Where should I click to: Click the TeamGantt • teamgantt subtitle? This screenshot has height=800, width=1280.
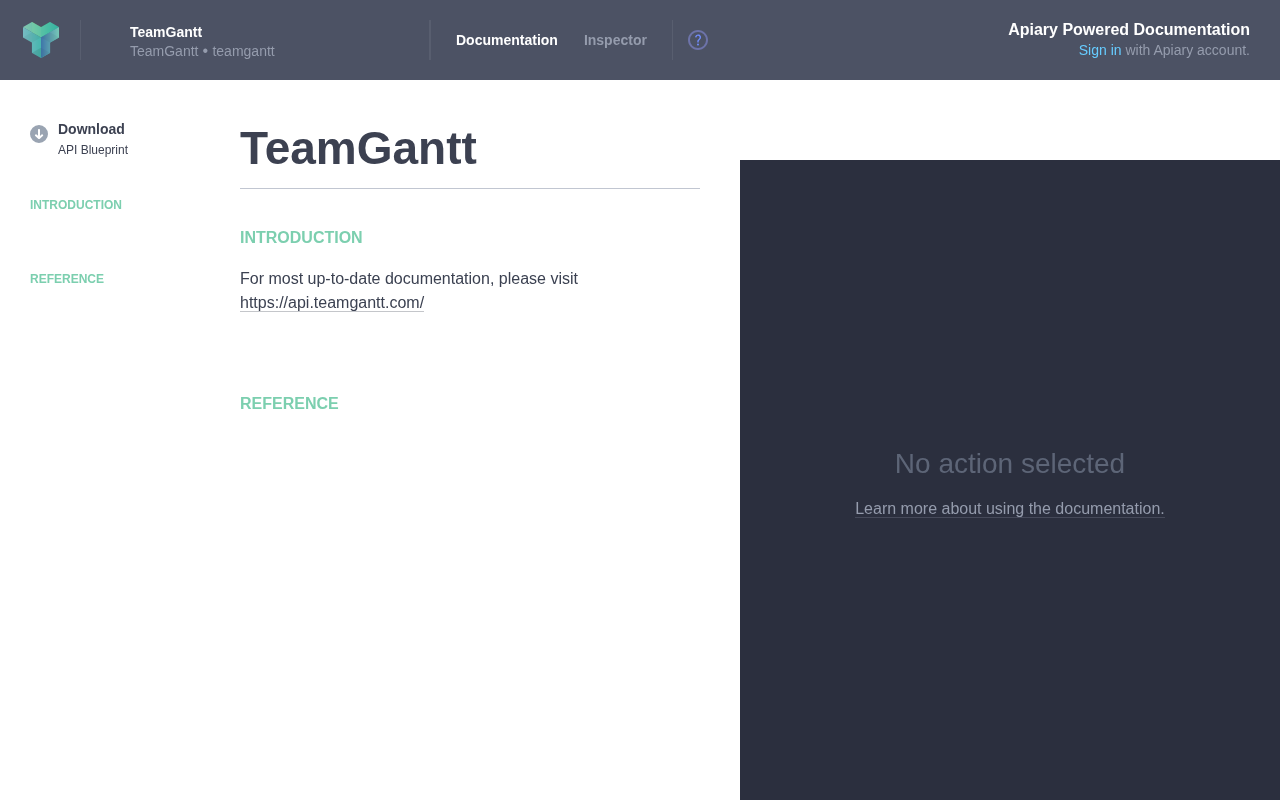[x=202, y=51]
